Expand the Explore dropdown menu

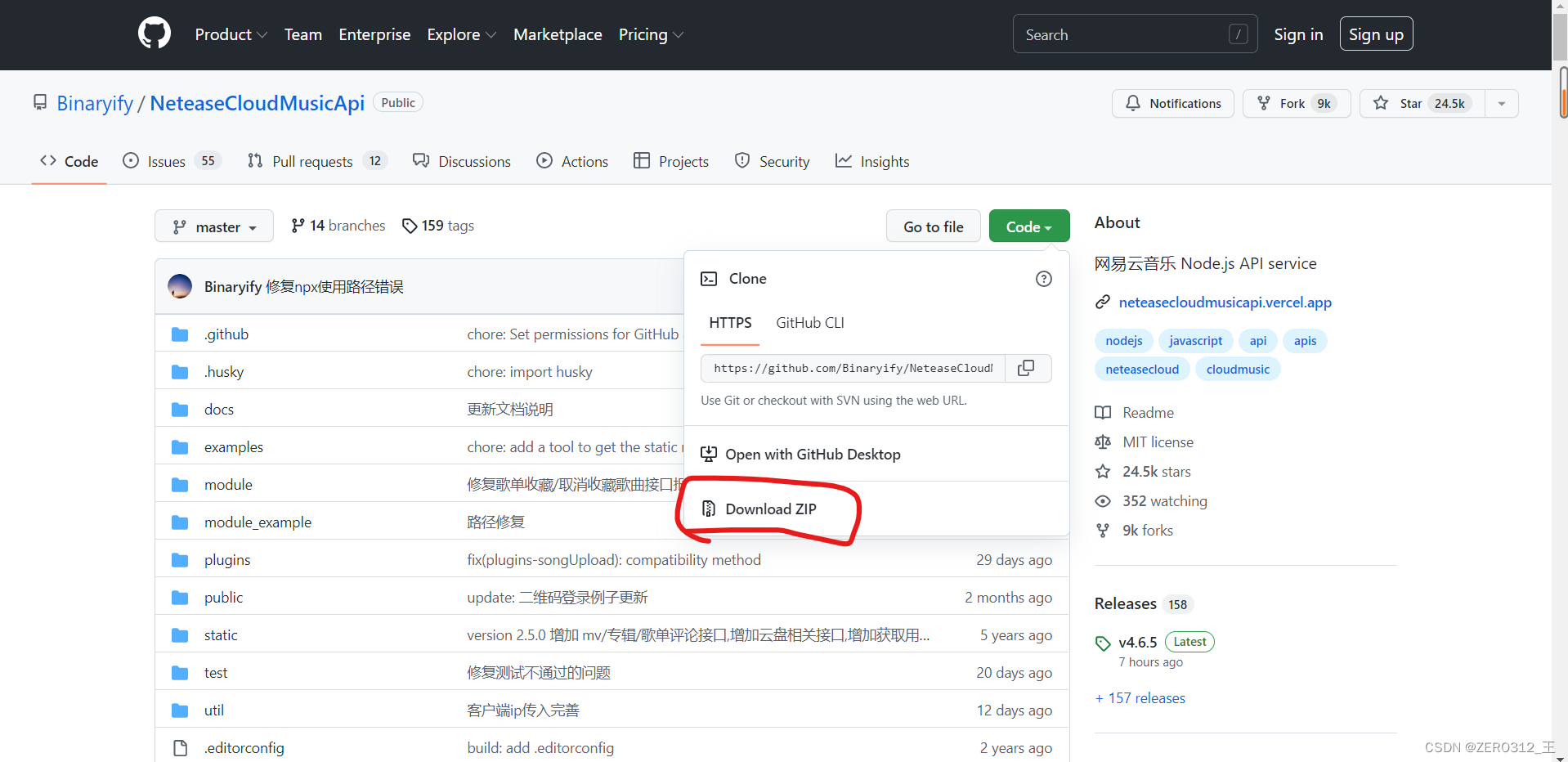pos(462,35)
